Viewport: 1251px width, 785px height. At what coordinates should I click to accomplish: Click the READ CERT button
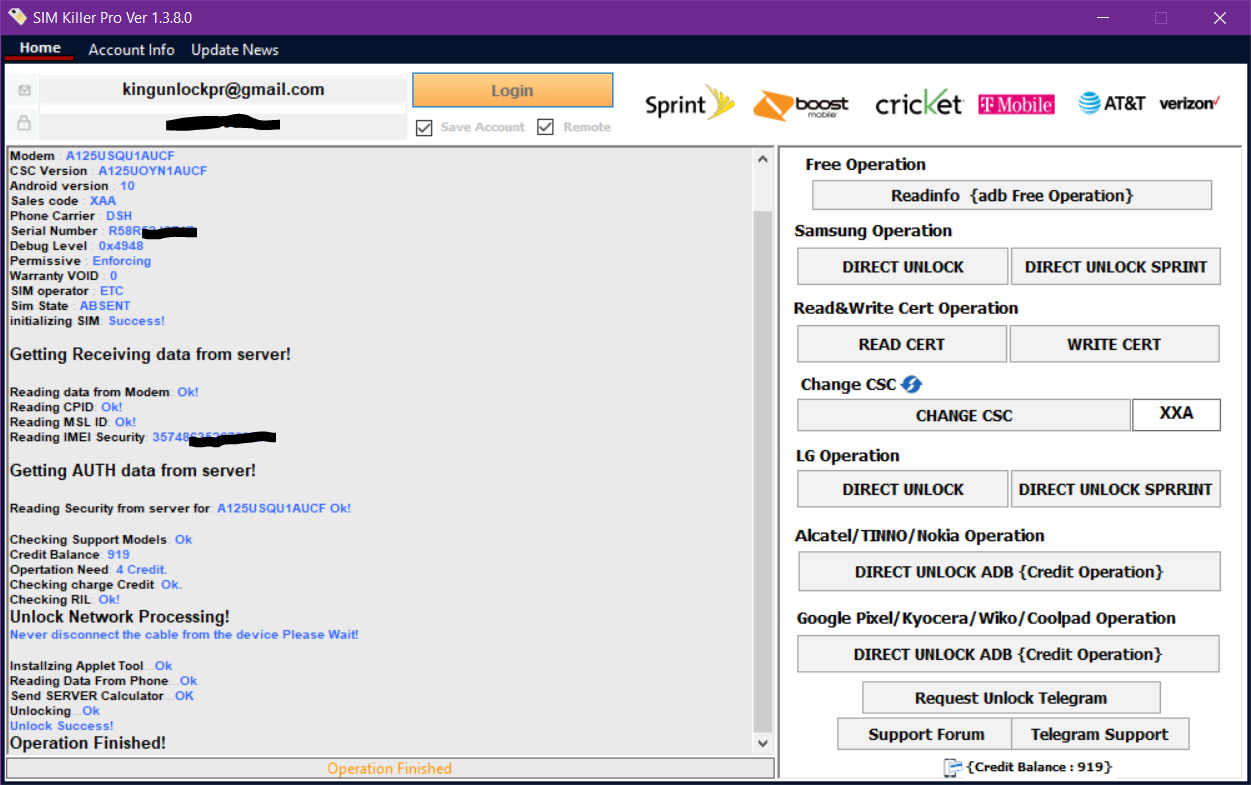[x=902, y=344]
